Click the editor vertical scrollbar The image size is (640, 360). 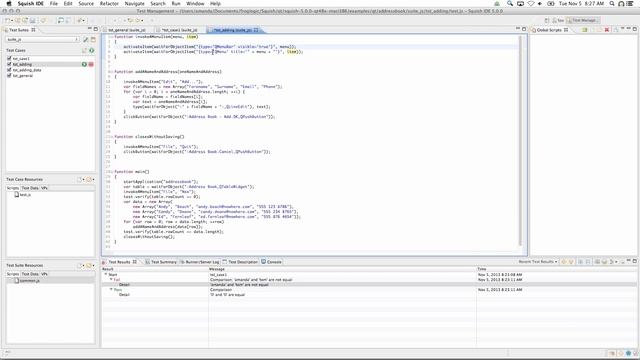520,141
